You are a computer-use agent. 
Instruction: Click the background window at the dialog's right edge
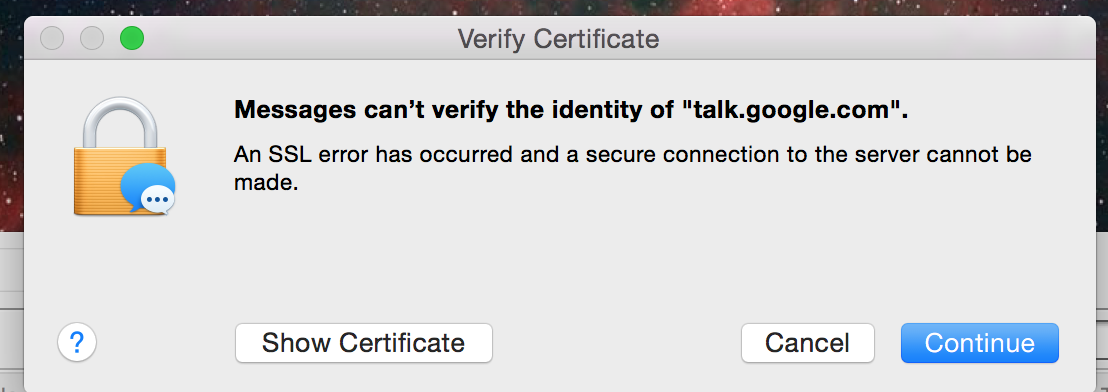(x=1102, y=311)
